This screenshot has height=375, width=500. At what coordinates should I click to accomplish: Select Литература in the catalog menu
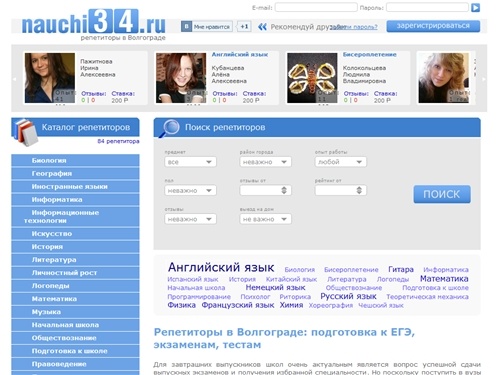click(75, 260)
